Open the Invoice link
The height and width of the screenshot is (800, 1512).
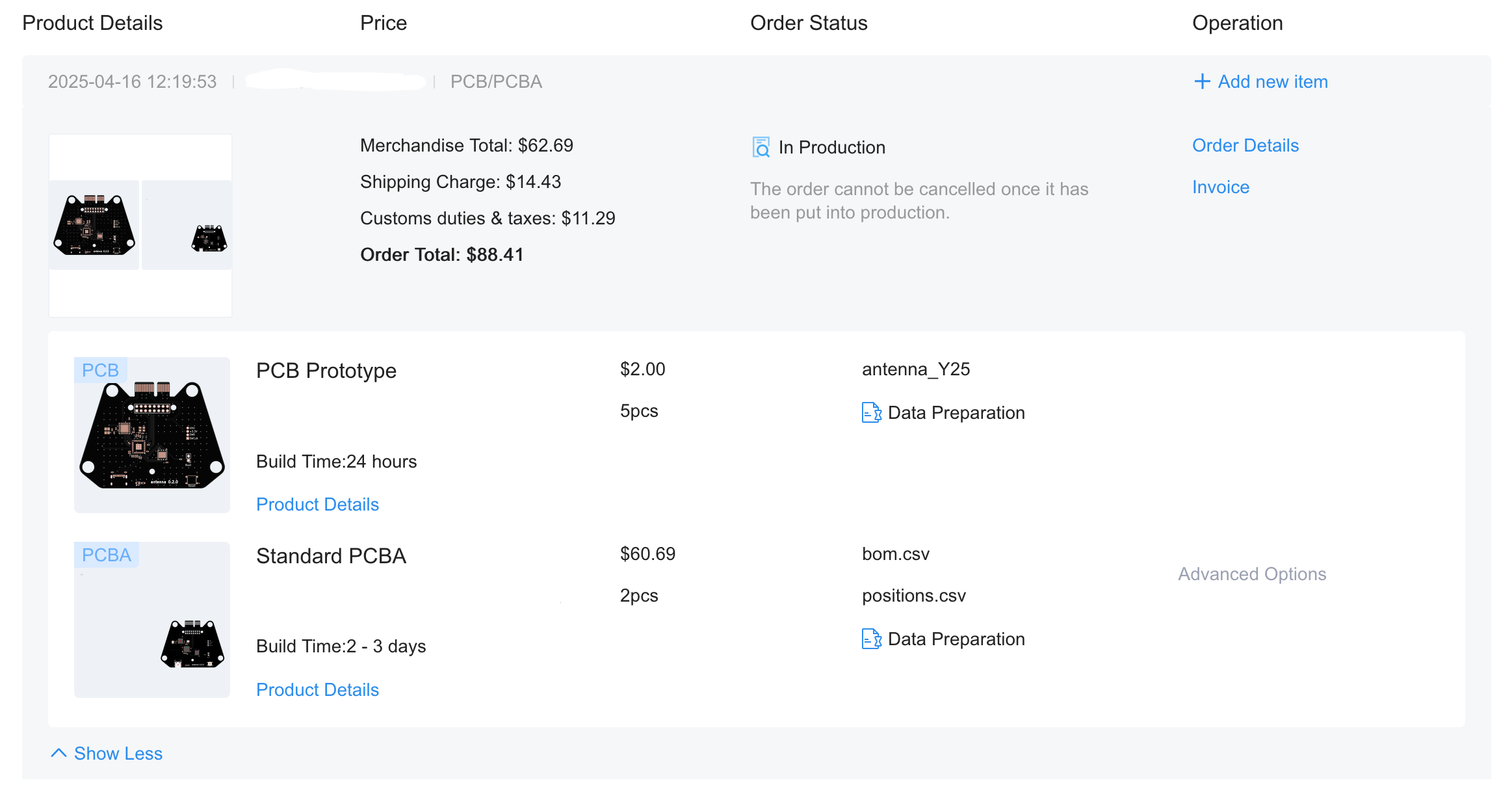(x=1220, y=187)
